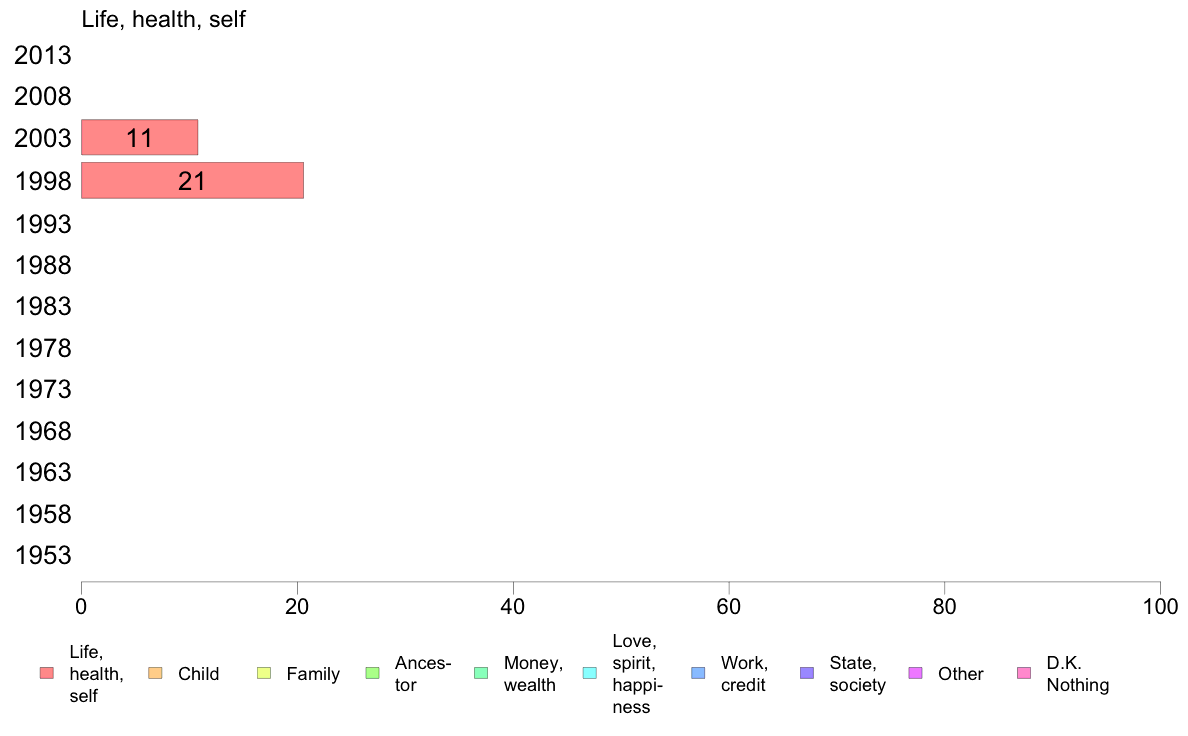Click the green Ancestor legend swatch

tap(372, 673)
